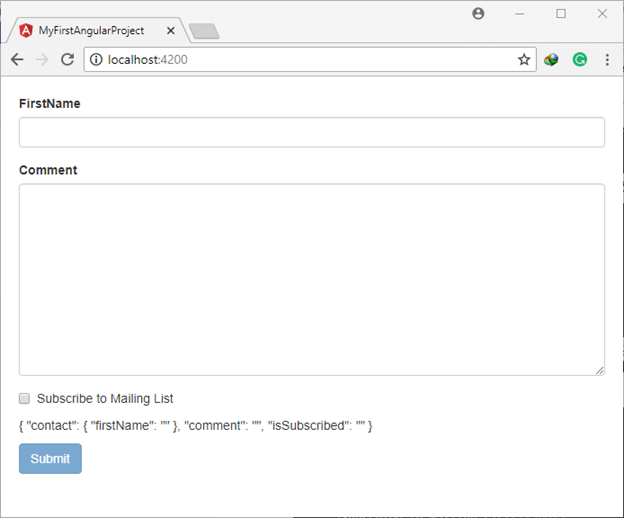Click into the FirstName input field
The height and width of the screenshot is (518, 624).
(x=312, y=132)
